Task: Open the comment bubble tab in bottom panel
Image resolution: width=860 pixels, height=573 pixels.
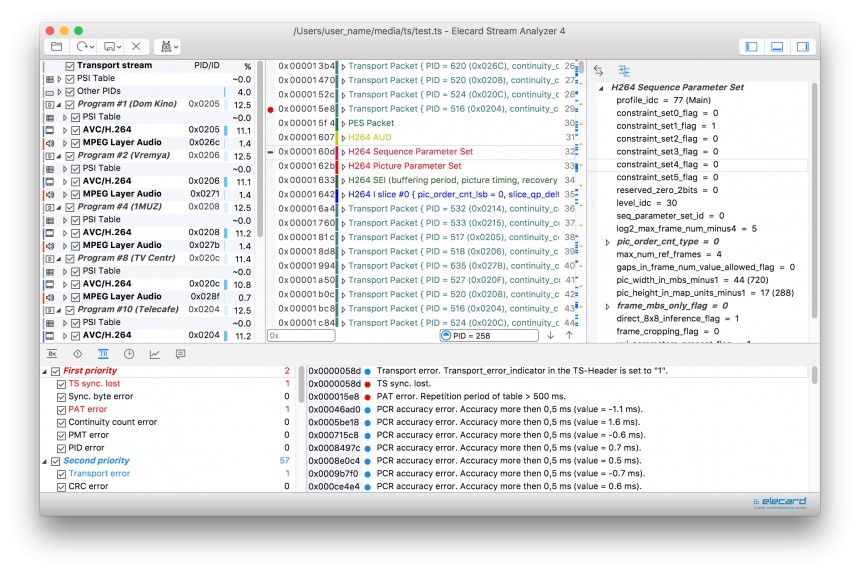Action: pyautogui.click(x=181, y=354)
